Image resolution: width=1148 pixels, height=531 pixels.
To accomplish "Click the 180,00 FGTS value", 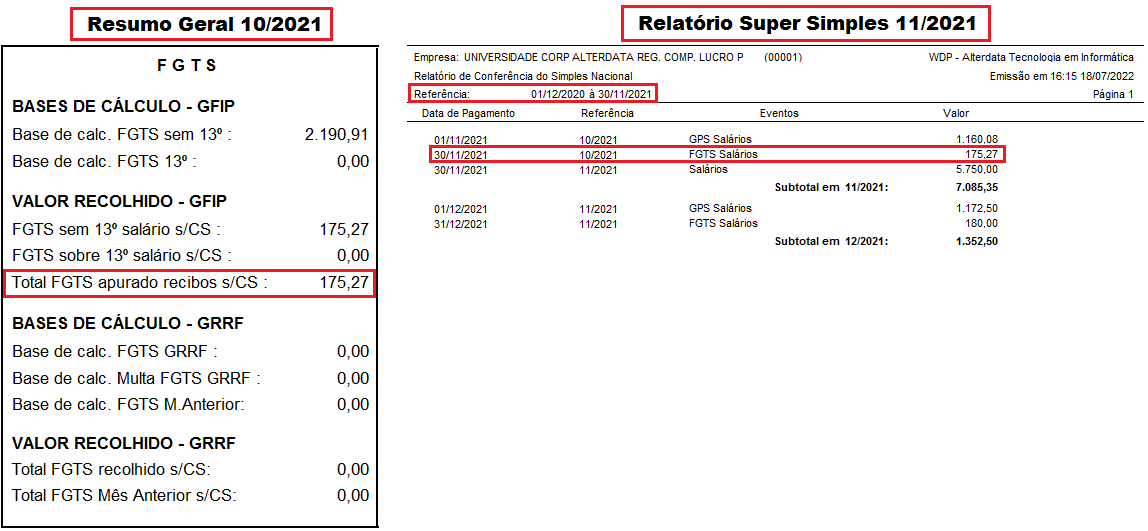I will [982, 223].
